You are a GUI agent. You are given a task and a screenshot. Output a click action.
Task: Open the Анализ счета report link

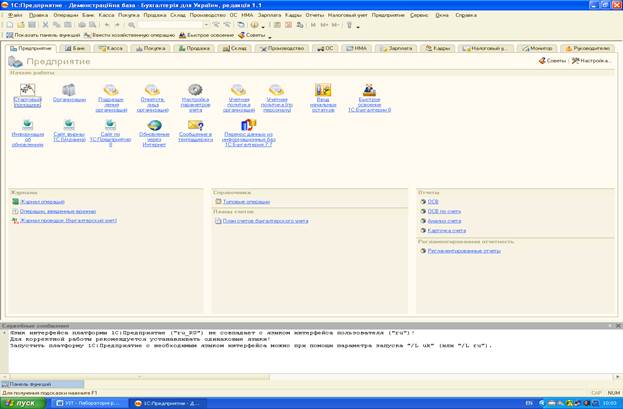[x=444, y=221]
